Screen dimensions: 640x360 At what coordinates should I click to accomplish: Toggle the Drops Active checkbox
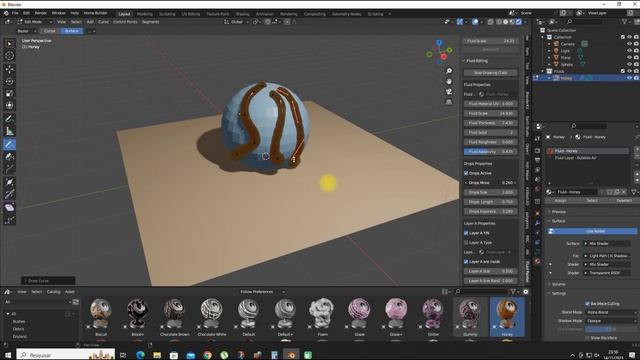coord(466,173)
